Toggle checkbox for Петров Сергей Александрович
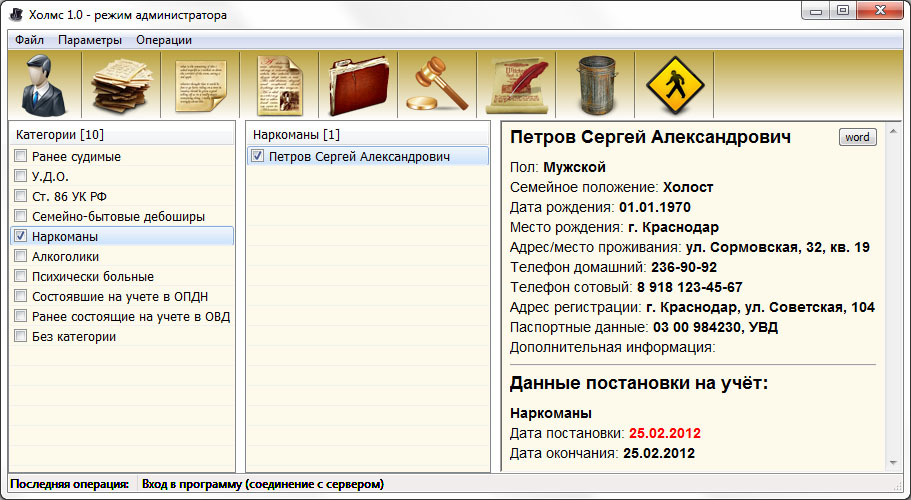This screenshot has height=500, width=911. [259, 157]
